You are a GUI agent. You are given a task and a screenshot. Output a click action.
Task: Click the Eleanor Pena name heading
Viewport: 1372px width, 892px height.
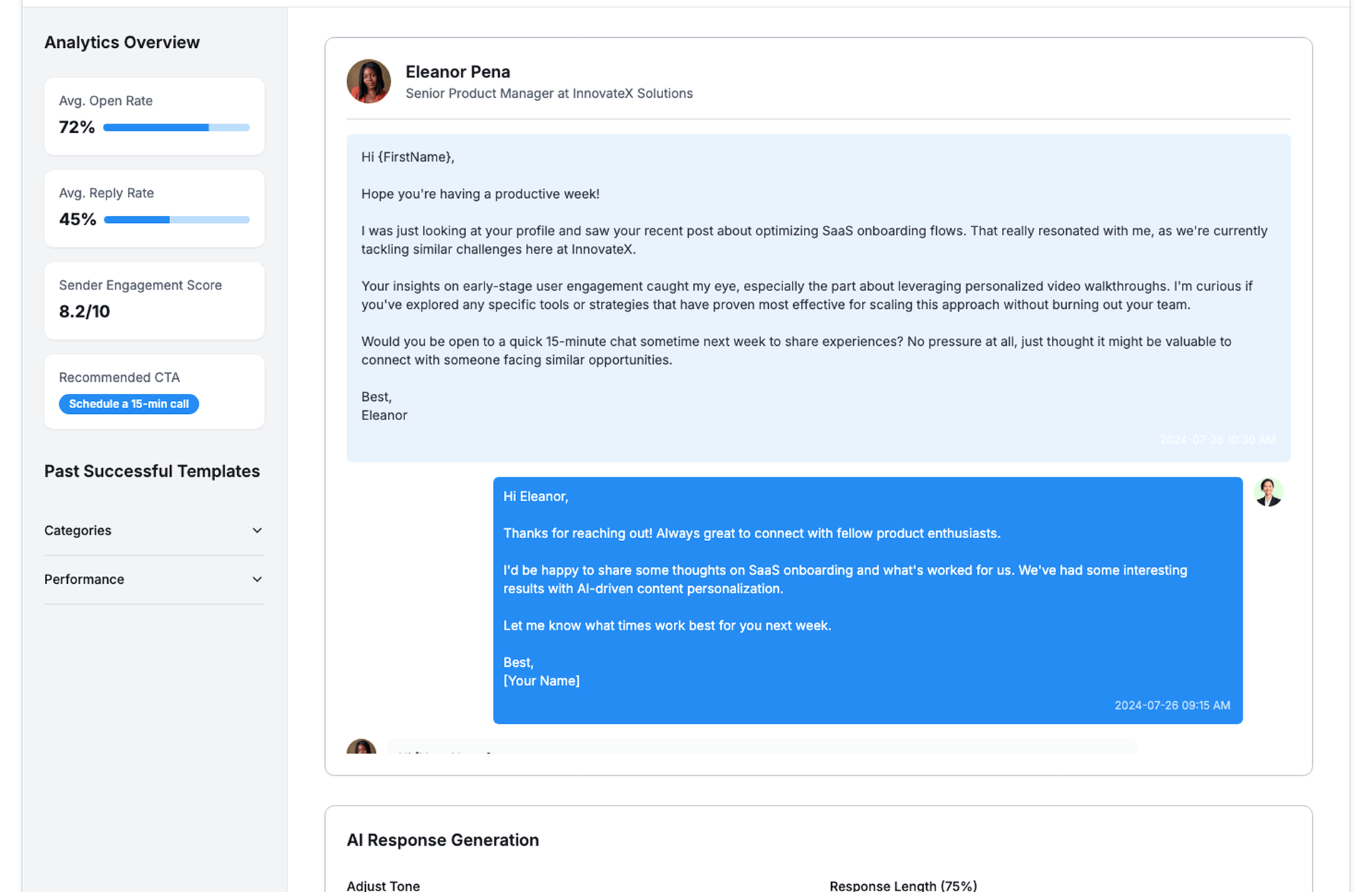[x=457, y=72]
